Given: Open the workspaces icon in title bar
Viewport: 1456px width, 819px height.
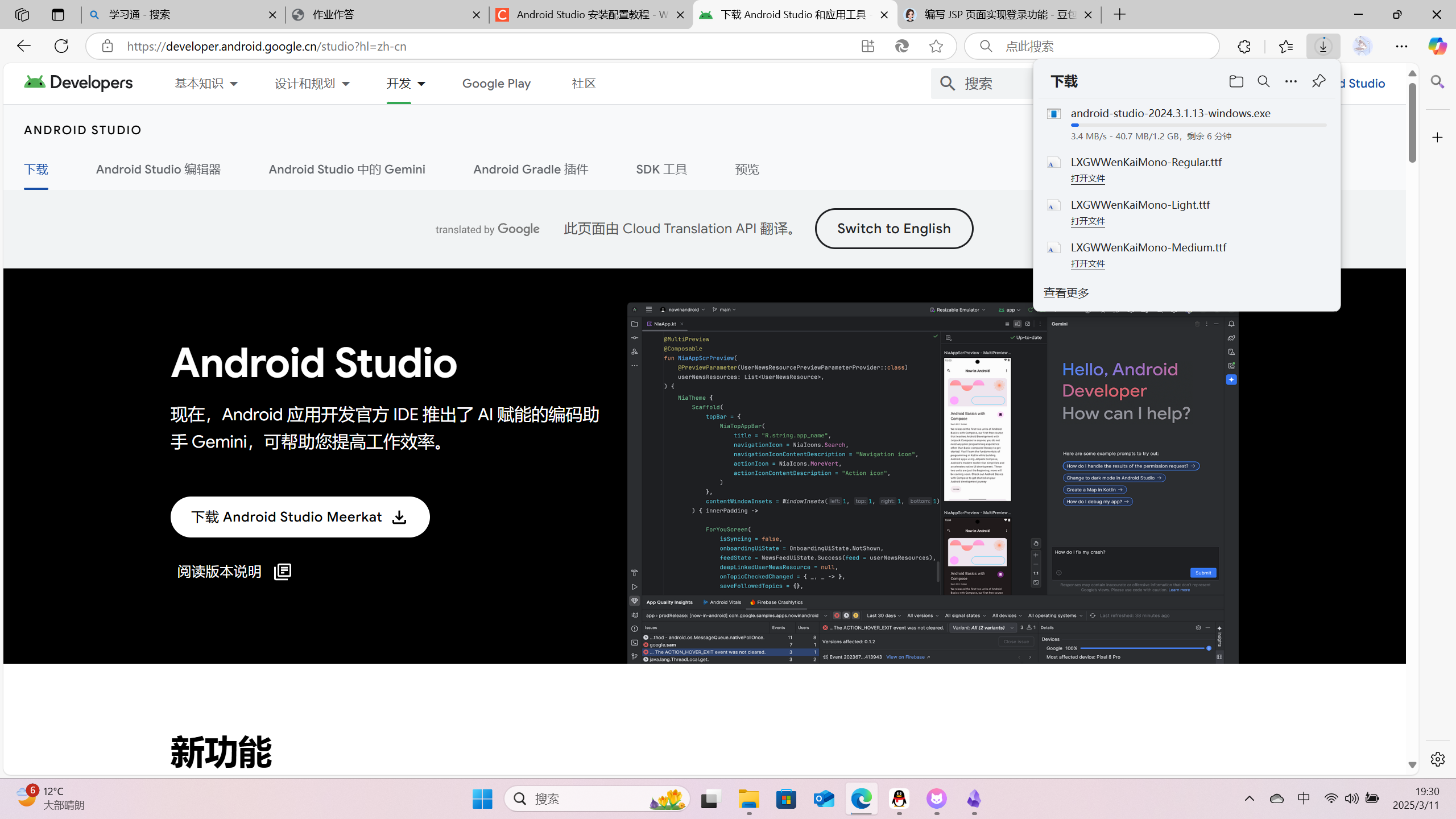Looking at the screenshot, I should click(x=22, y=15).
